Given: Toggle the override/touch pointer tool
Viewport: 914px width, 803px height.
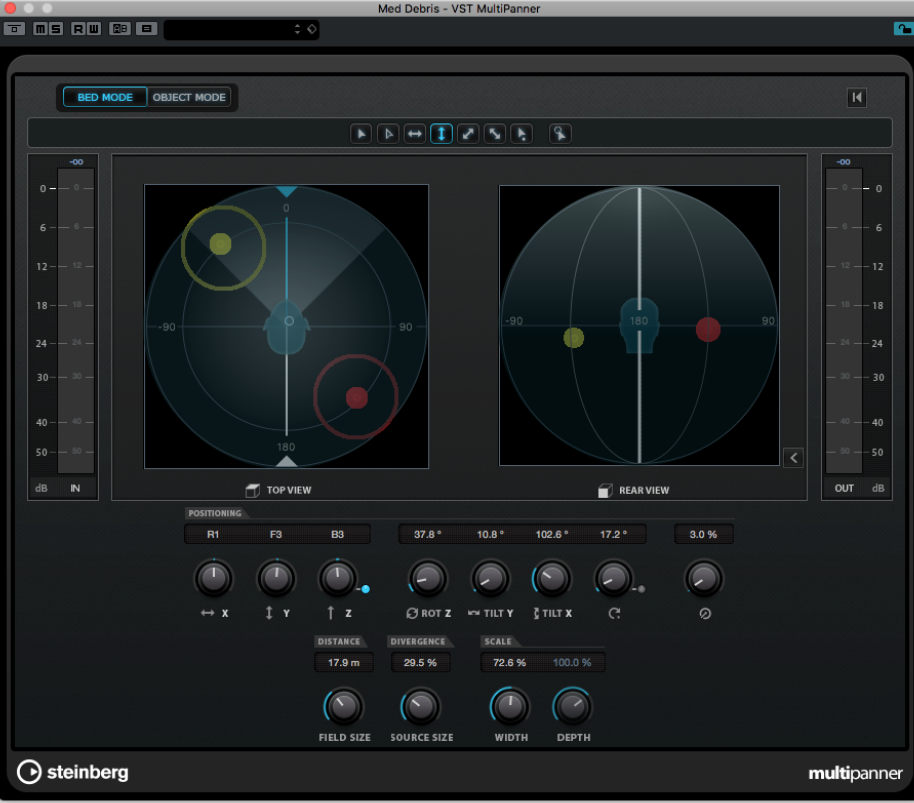Looking at the screenshot, I should point(560,134).
